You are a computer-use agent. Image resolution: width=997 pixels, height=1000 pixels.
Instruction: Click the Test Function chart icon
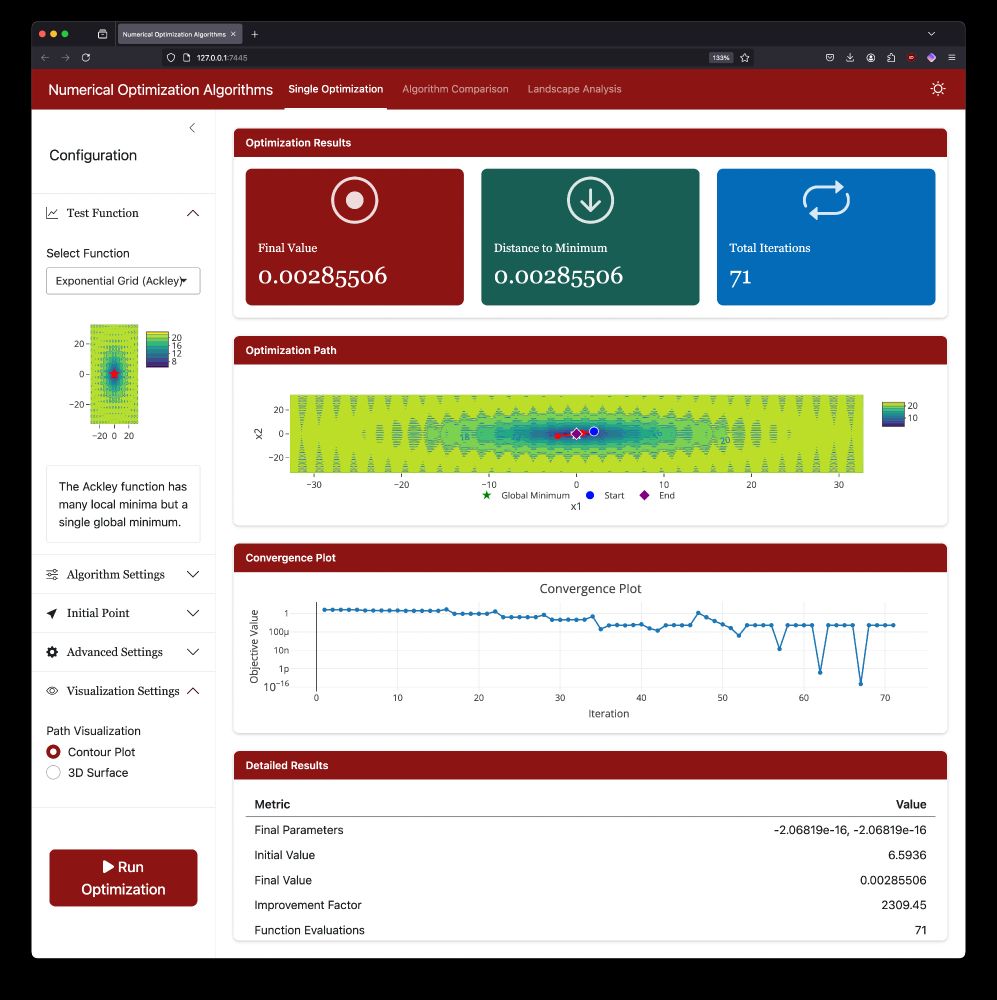point(52,213)
